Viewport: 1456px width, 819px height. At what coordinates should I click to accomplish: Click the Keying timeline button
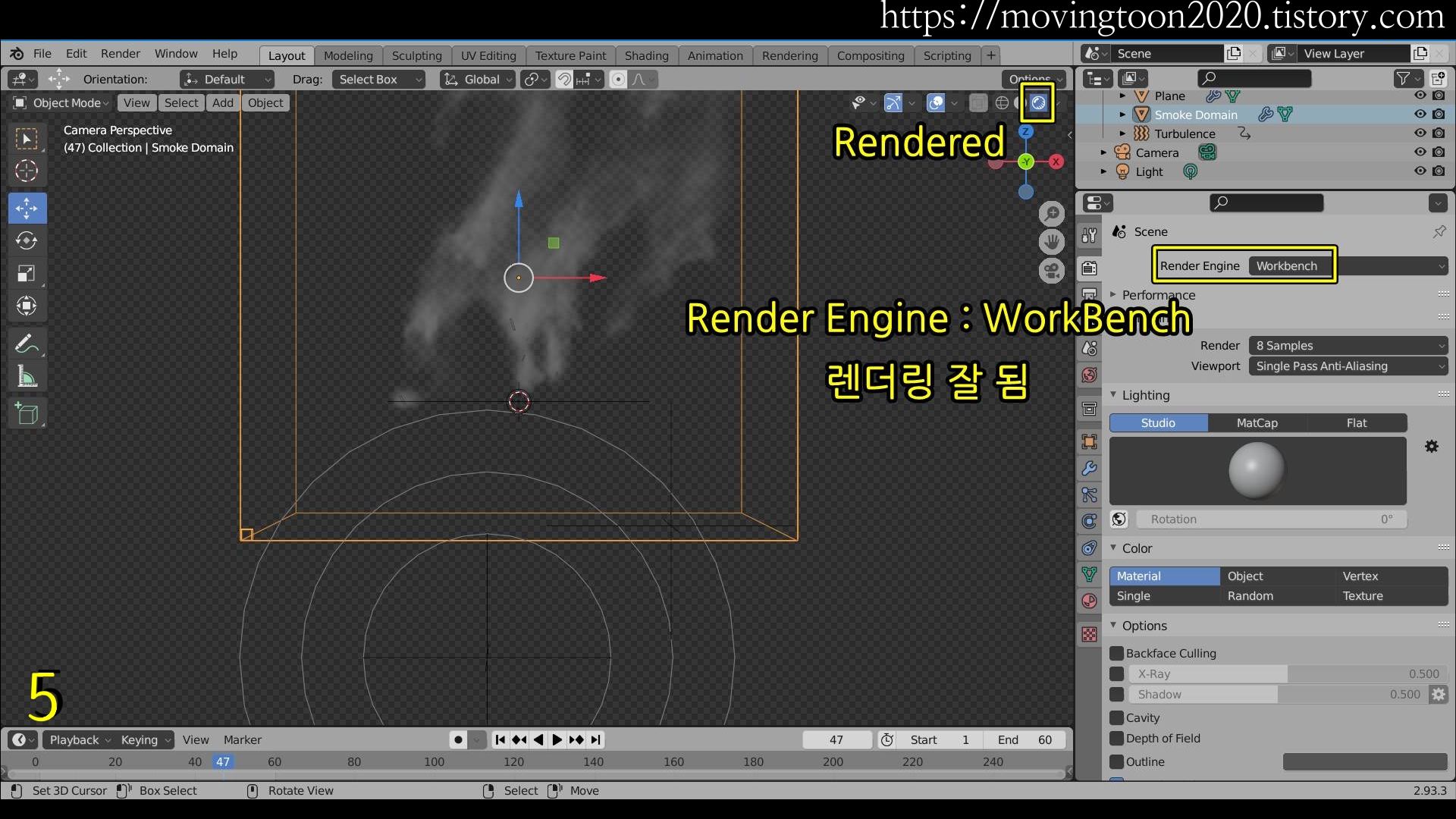[x=144, y=739]
